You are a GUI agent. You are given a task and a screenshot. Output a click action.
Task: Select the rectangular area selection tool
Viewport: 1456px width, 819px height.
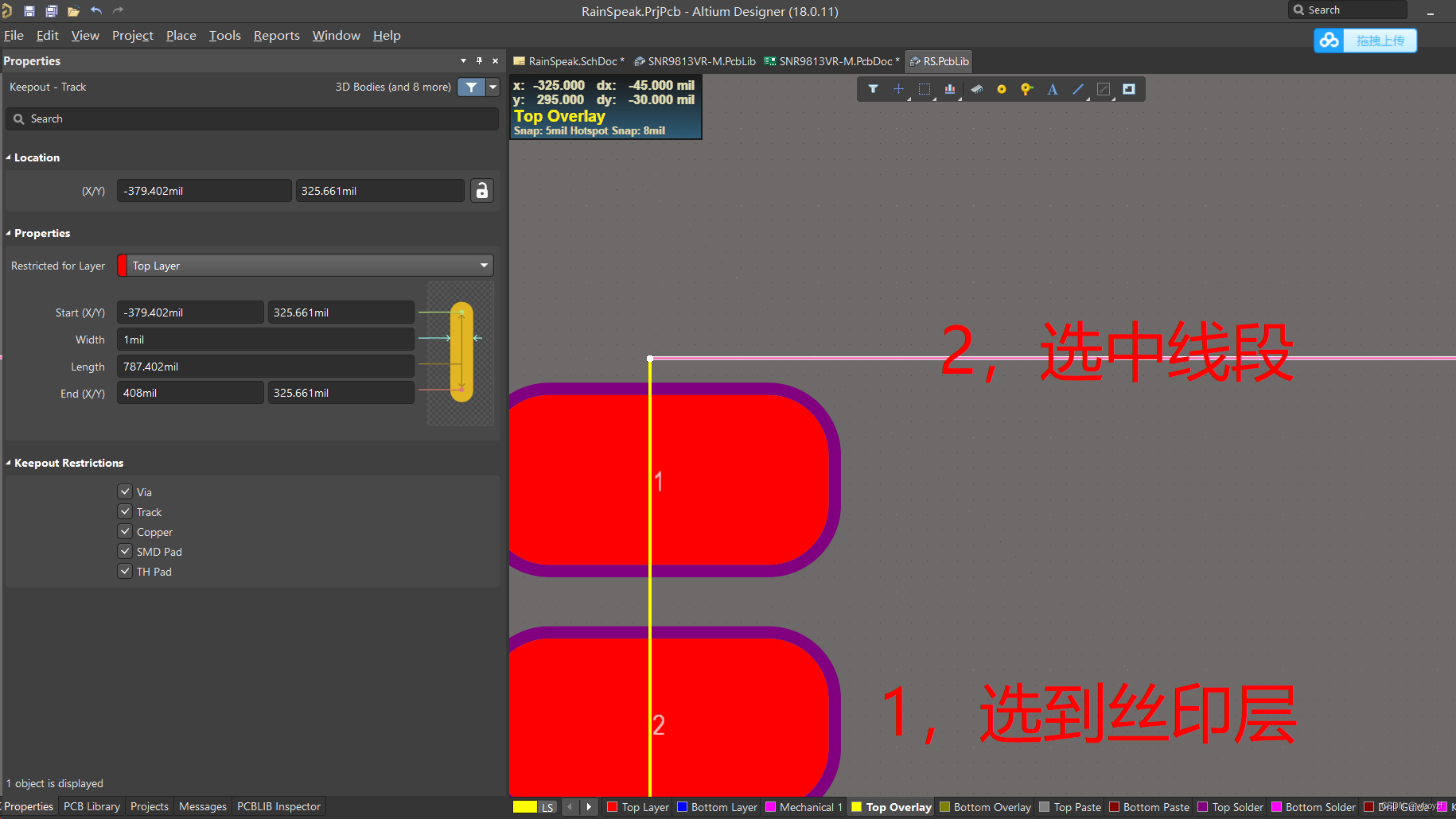click(925, 89)
